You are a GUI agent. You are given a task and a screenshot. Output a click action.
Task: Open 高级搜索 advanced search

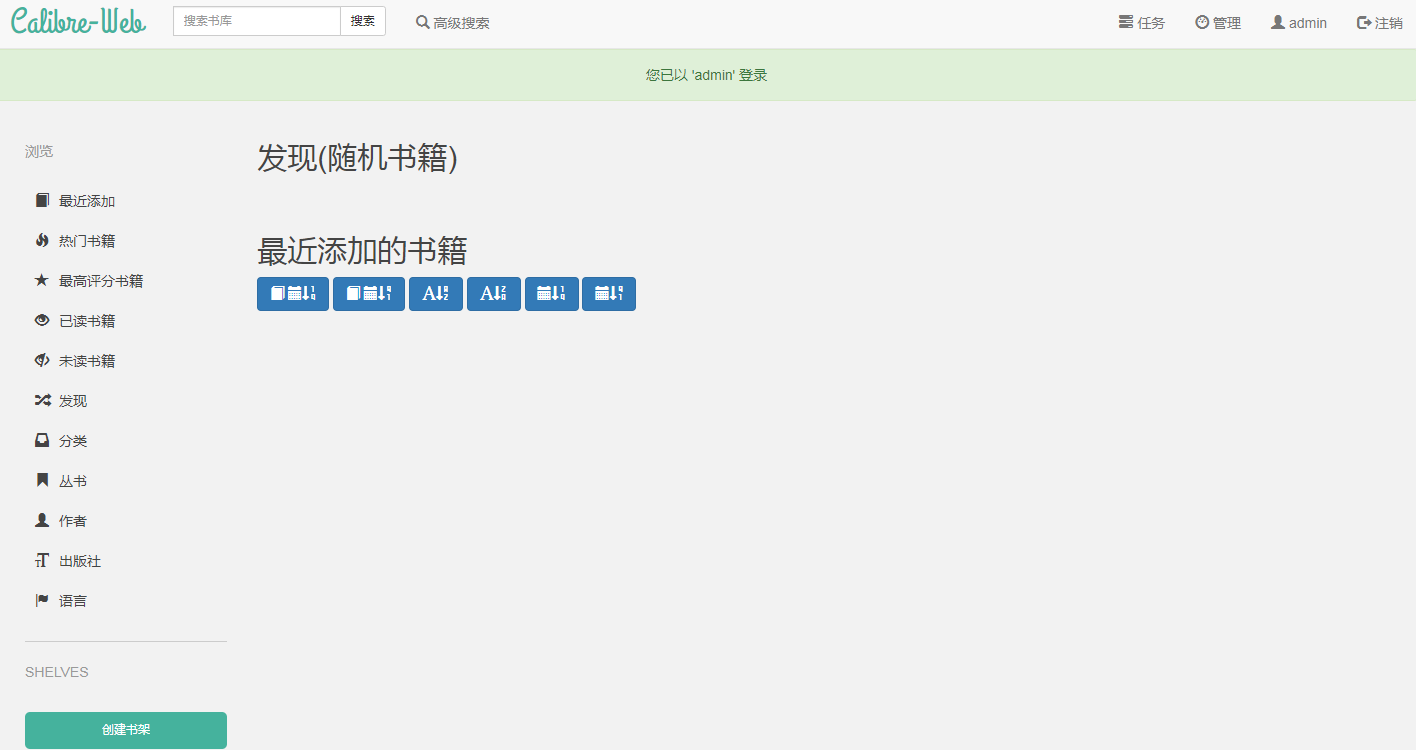[452, 21]
